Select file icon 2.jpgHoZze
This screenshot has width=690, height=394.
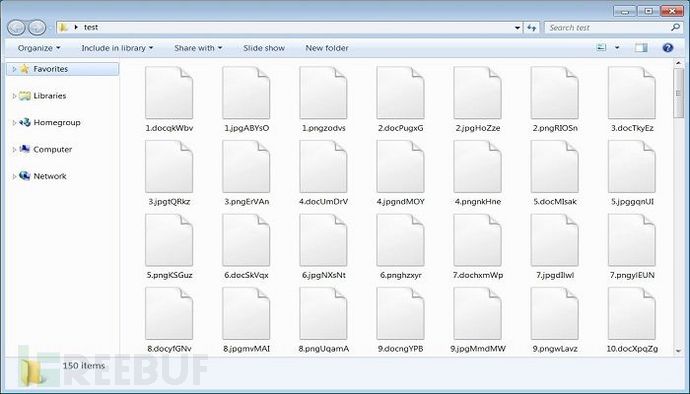coord(477,93)
